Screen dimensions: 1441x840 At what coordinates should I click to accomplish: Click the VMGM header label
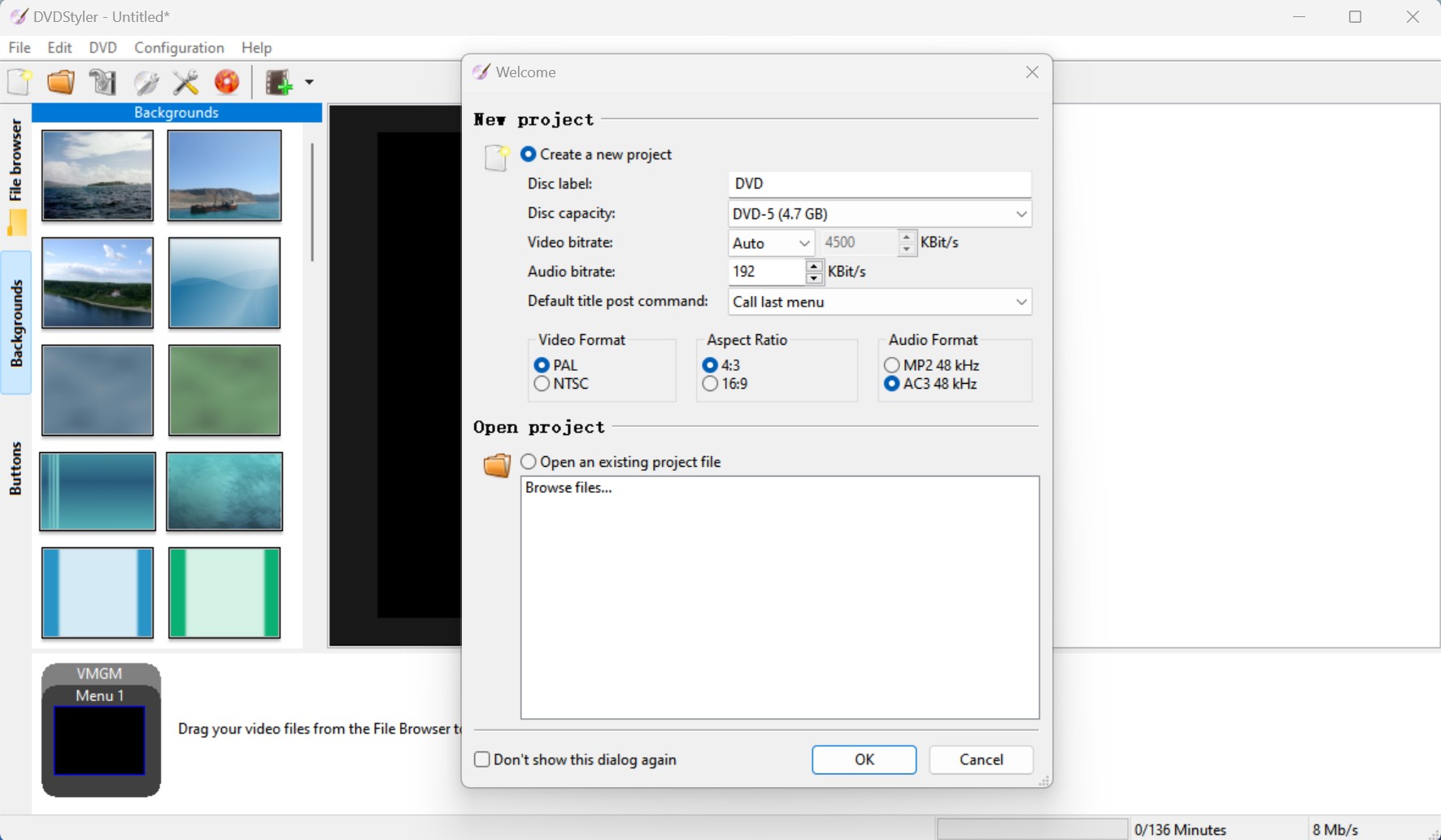pos(99,674)
